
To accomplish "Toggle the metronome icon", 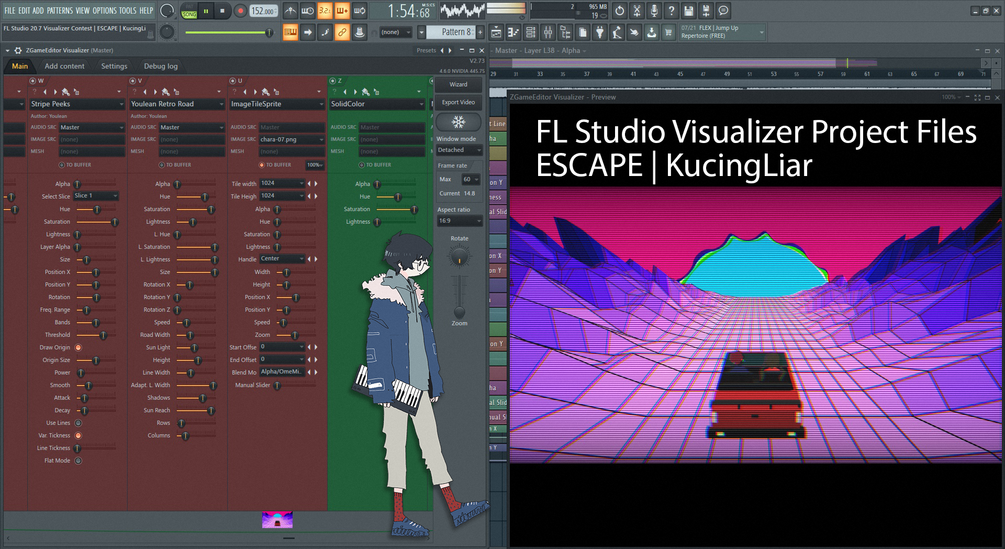I will click(x=290, y=11).
